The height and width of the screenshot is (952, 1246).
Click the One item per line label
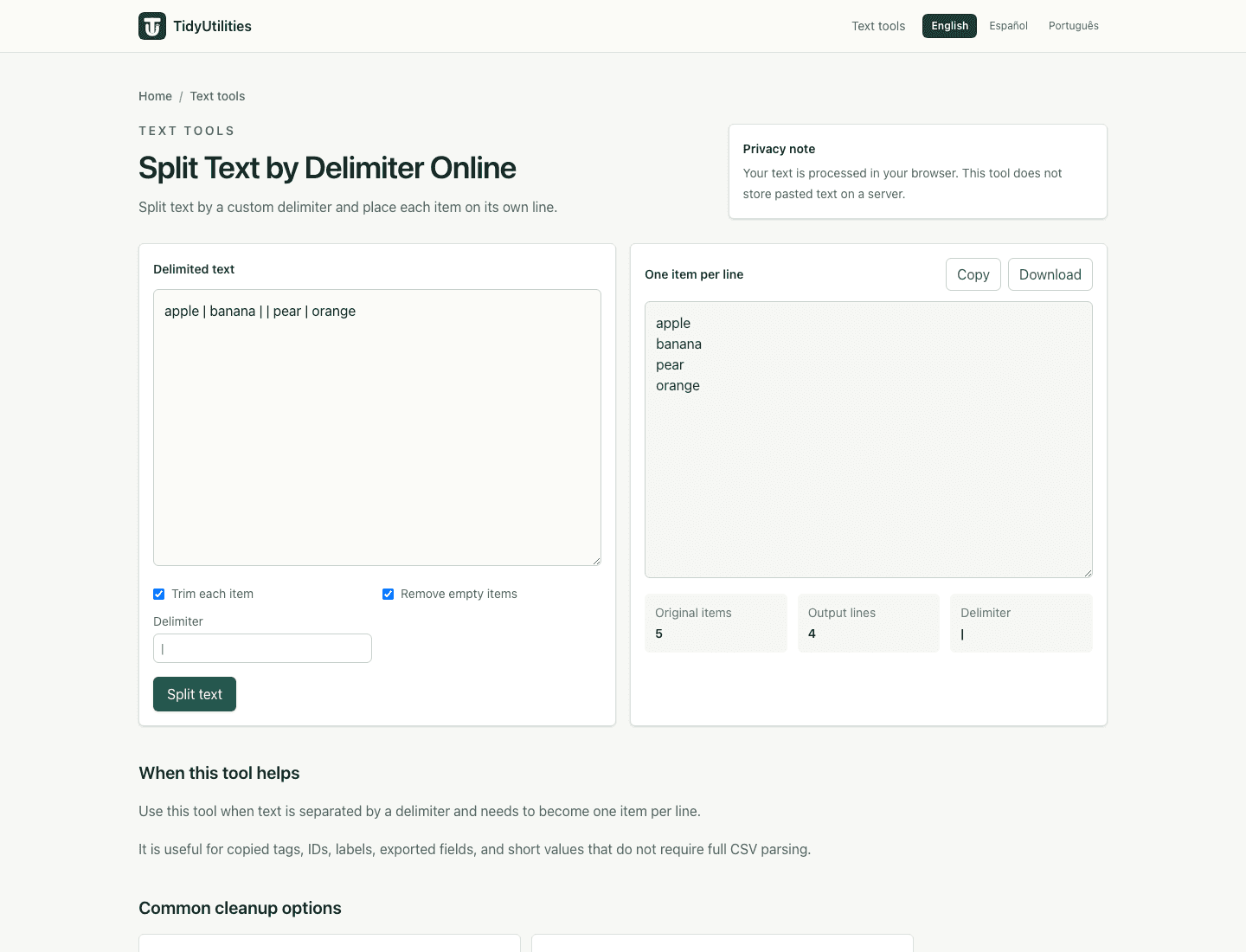point(694,274)
